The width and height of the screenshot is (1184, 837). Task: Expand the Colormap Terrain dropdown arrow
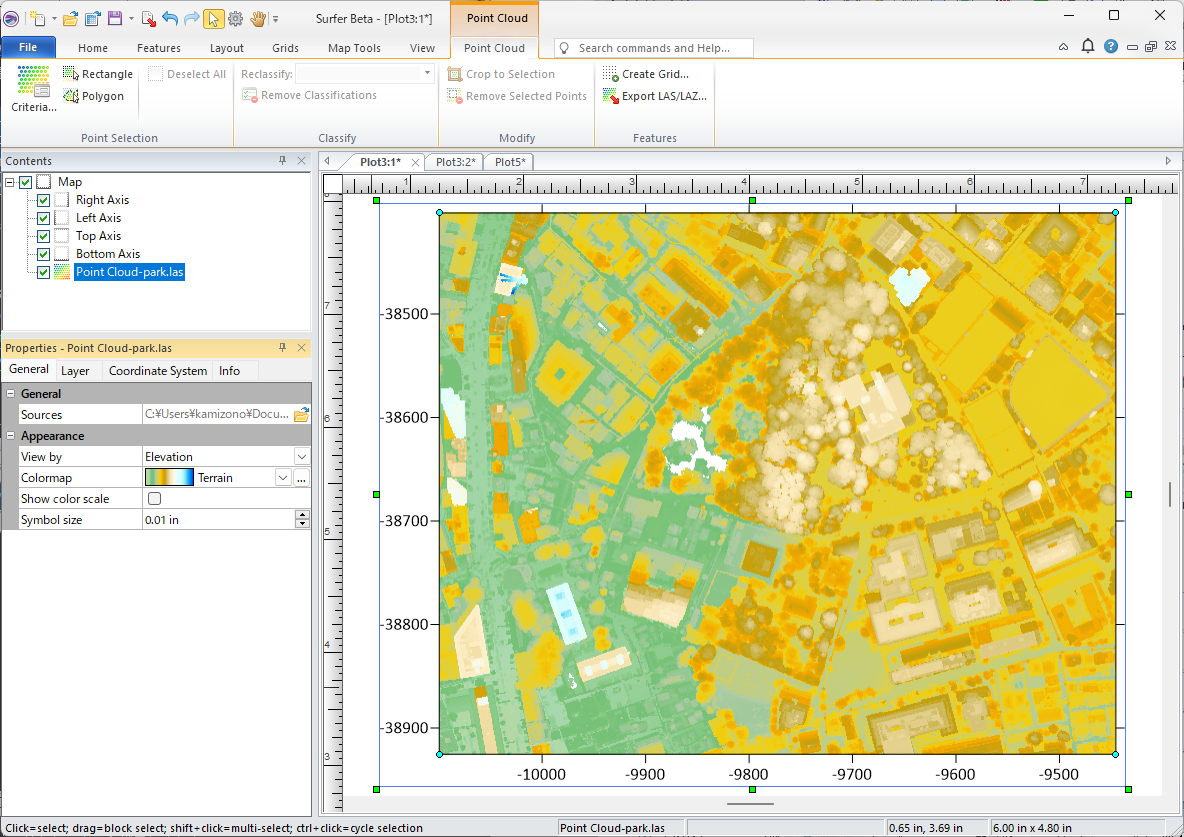click(x=283, y=478)
